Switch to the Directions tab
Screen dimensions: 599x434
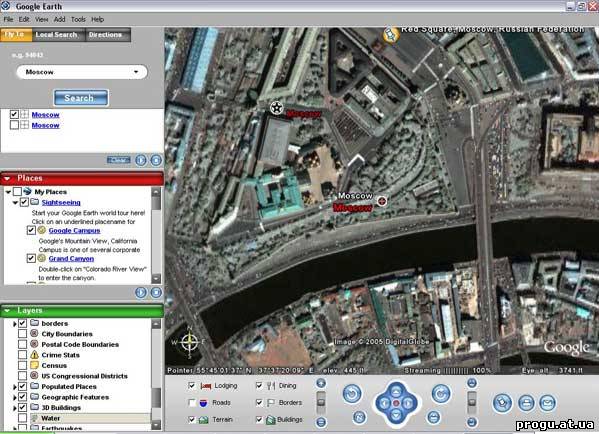(x=105, y=35)
